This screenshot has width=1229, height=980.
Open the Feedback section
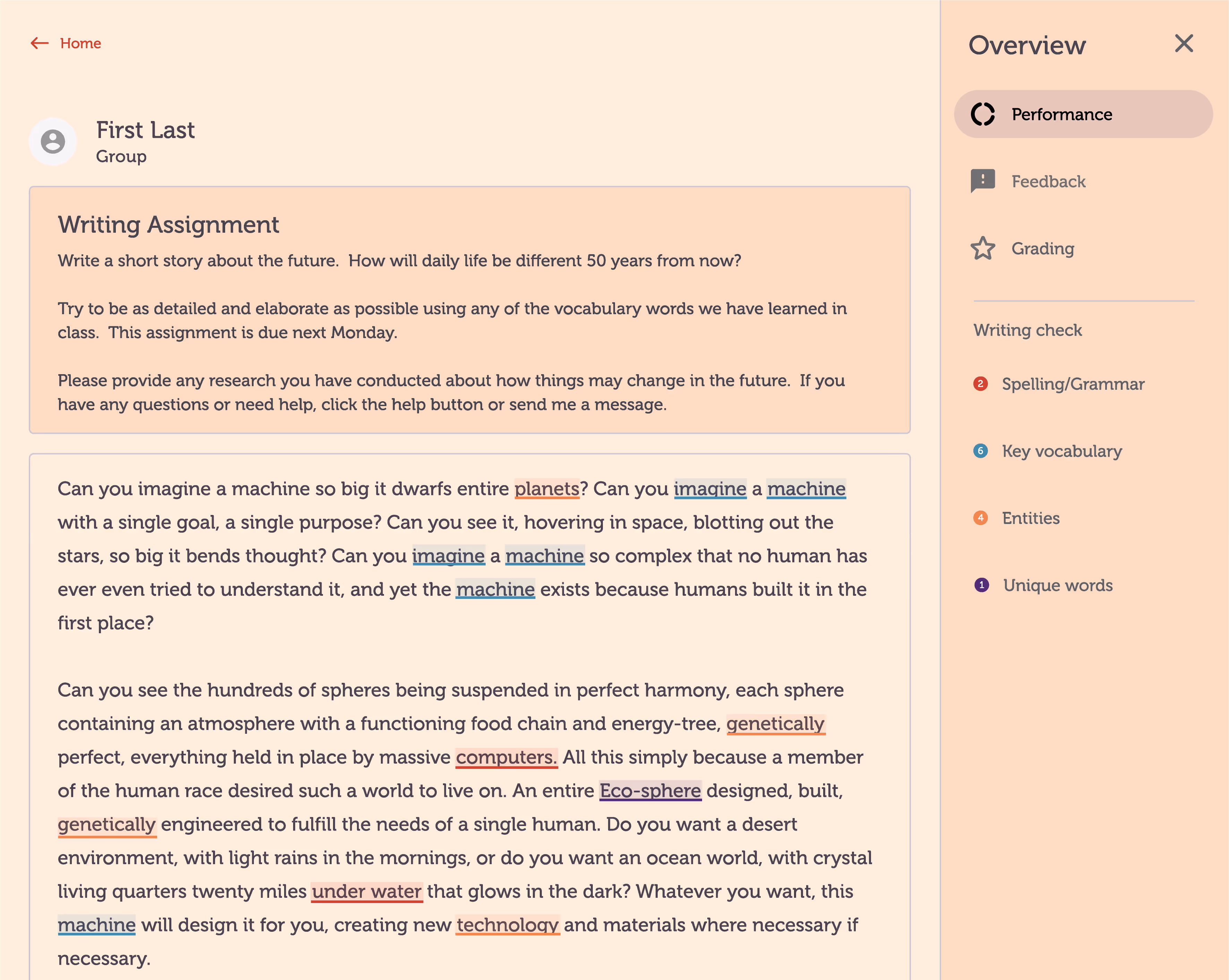pos(1048,181)
